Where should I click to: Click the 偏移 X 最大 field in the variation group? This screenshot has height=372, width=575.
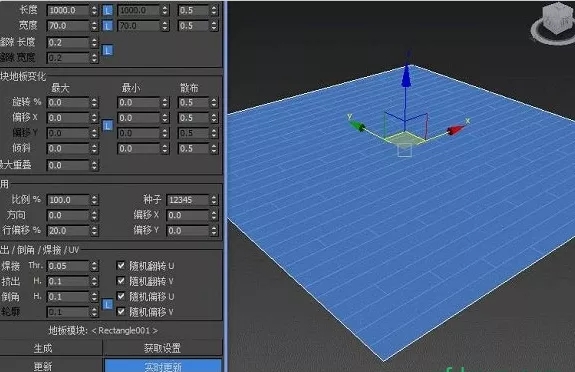click(x=68, y=118)
